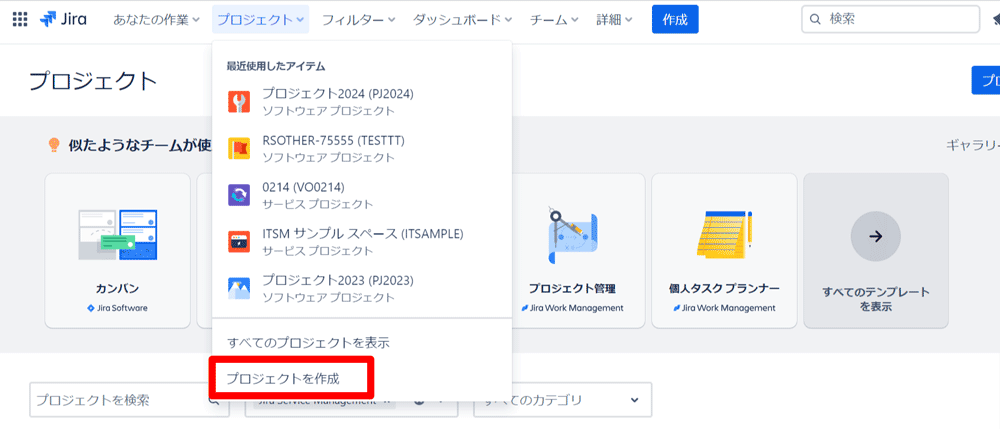This screenshot has height=429, width=1000.
Task: Click the compass blueprint illustration
Action: pyautogui.click(x=572, y=235)
